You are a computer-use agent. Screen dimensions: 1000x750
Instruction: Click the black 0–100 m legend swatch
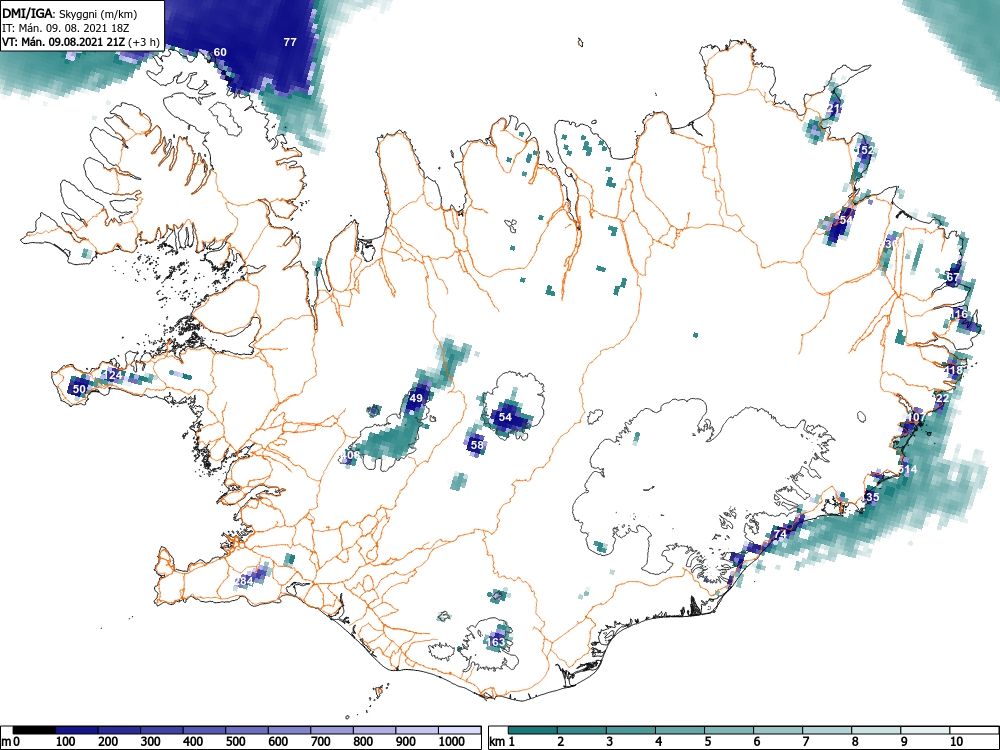click(x=34, y=730)
